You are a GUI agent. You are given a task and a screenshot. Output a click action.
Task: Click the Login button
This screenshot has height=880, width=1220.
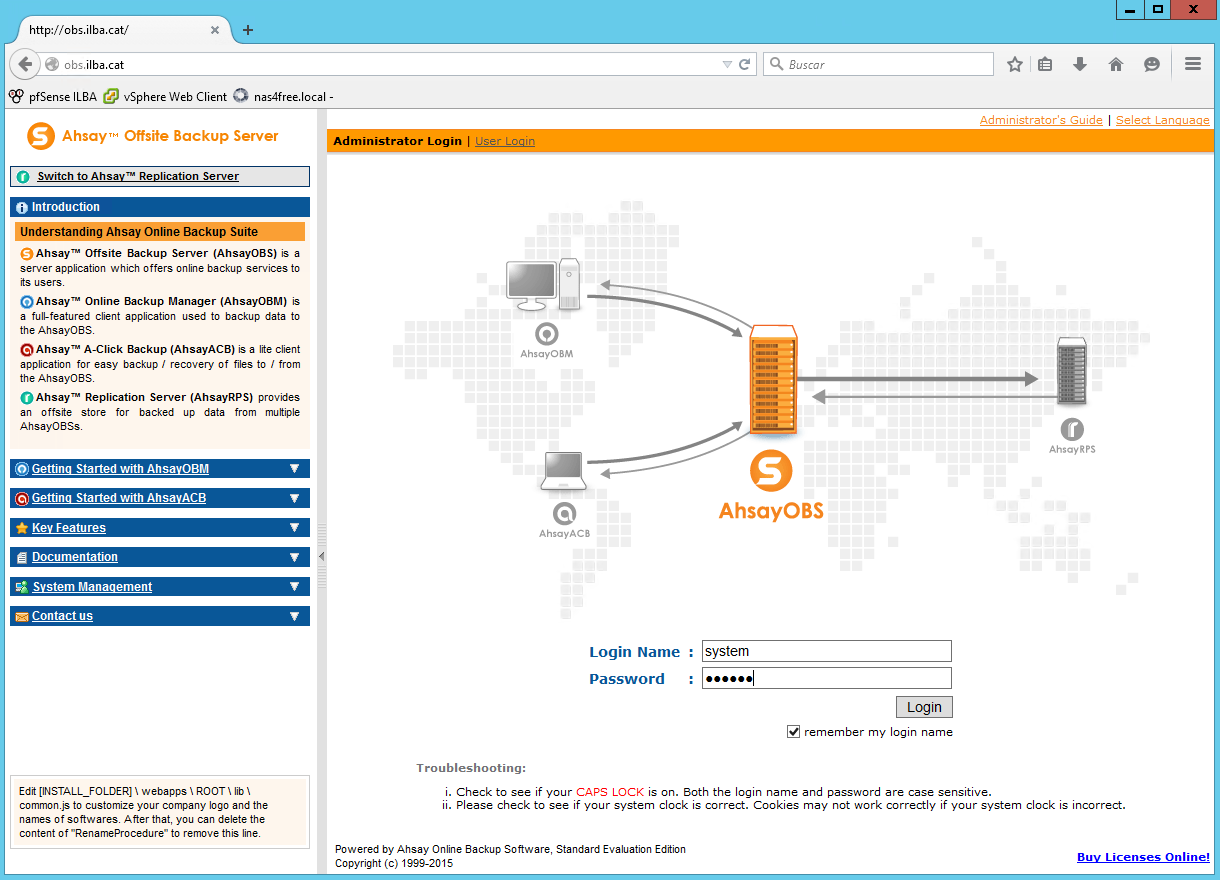(x=924, y=707)
